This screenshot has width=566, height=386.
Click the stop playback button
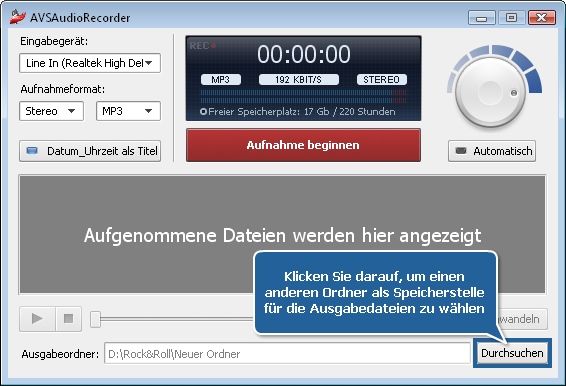pos(69,319)
